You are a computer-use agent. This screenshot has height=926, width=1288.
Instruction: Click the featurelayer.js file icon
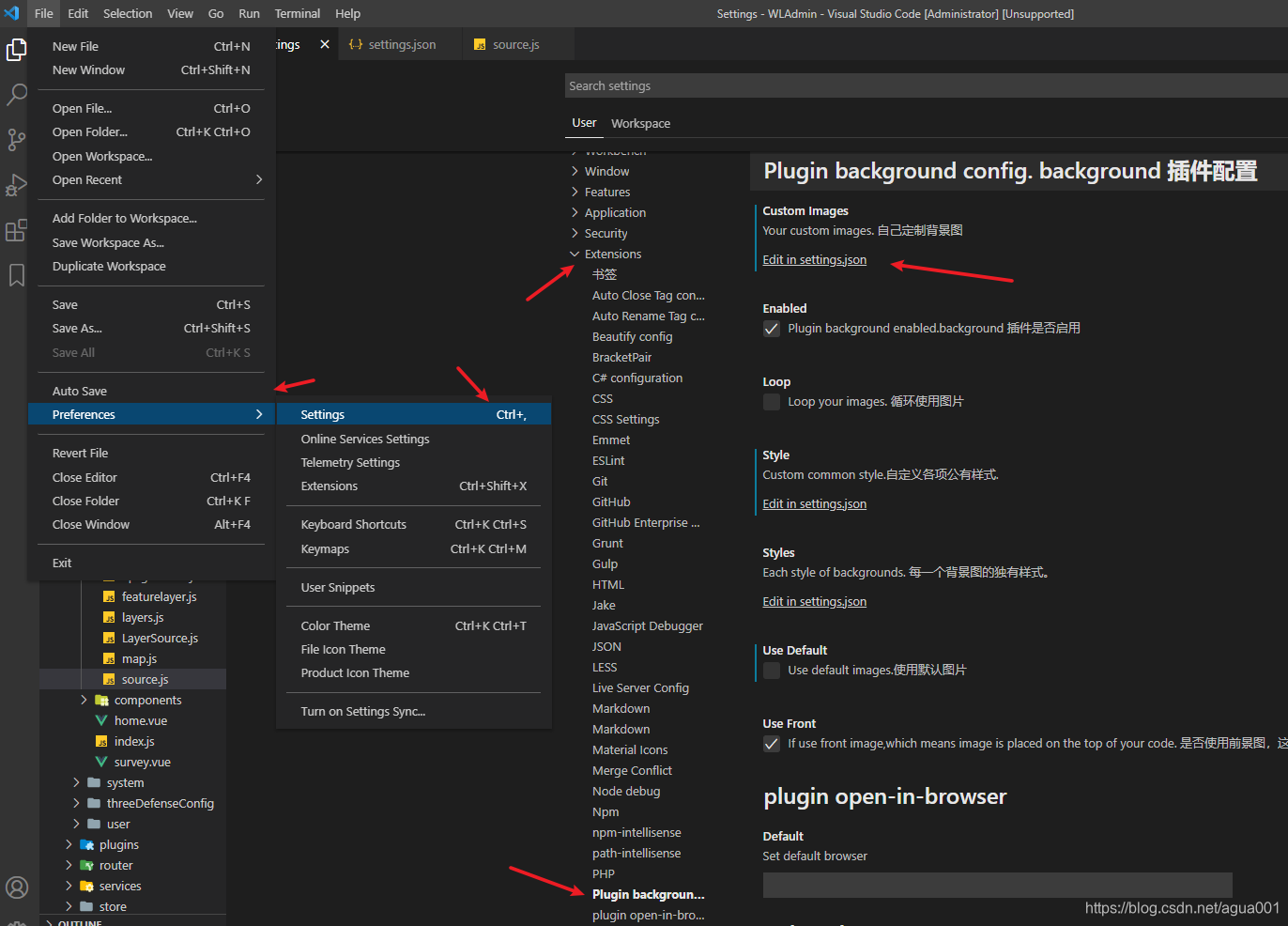tap(109, 597)
